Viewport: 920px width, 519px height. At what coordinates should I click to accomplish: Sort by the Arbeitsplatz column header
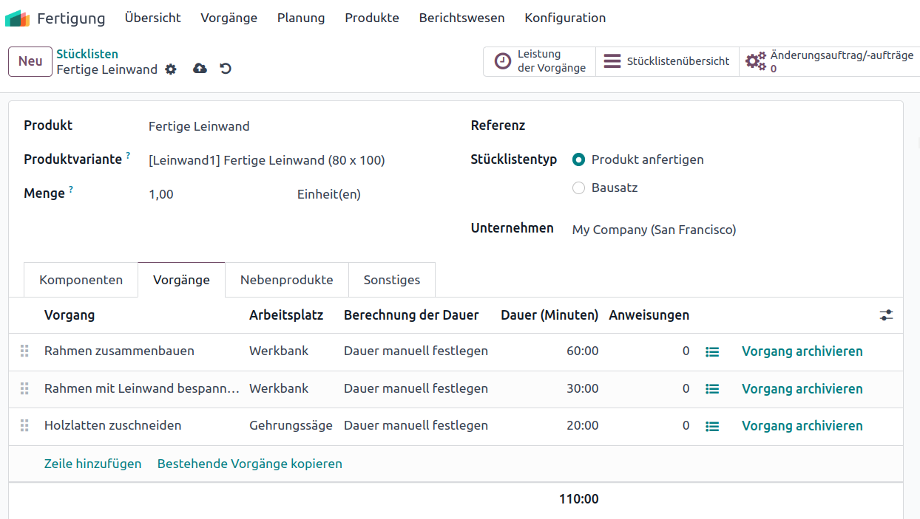point(286,315)
